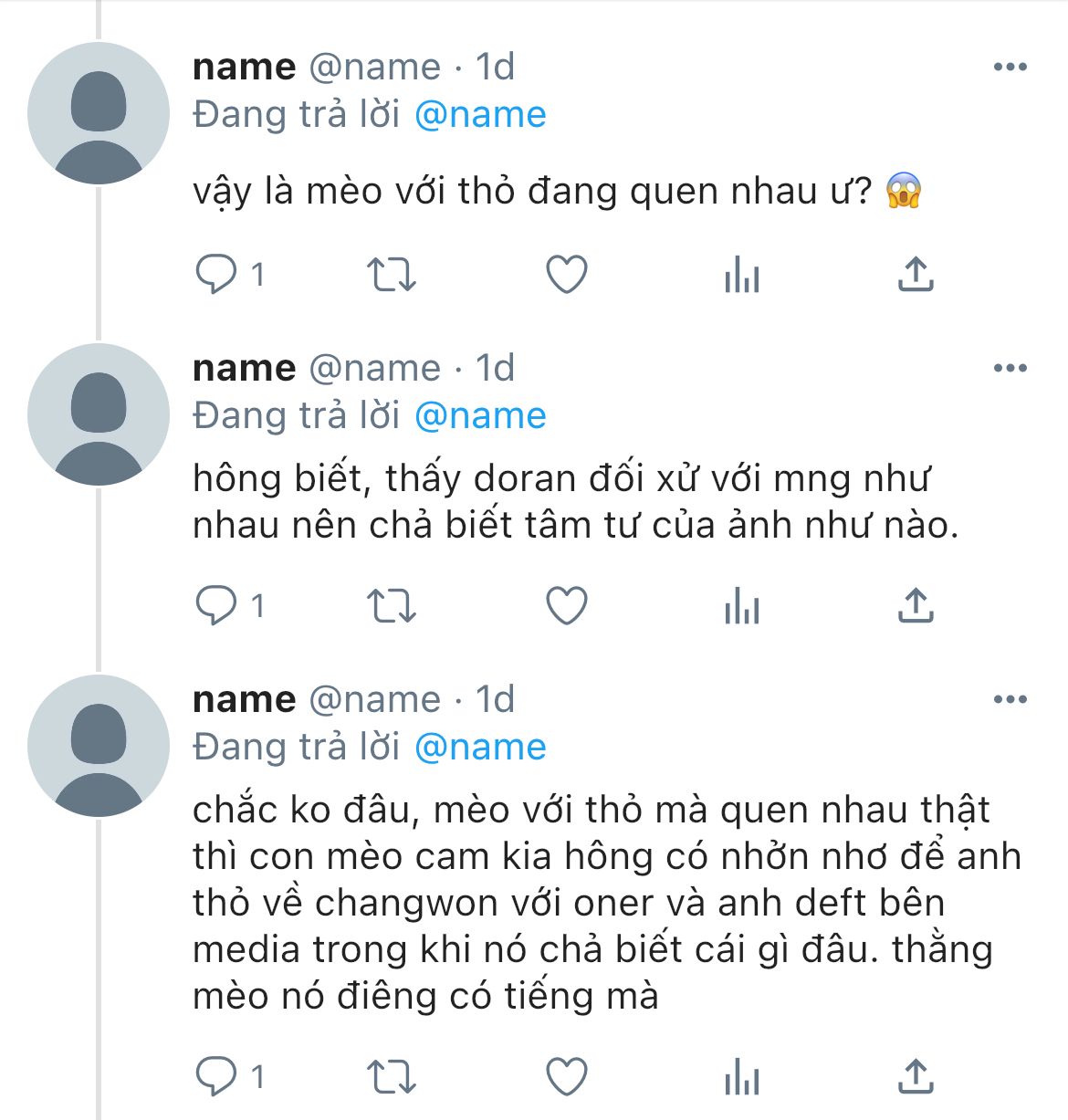Share the first tweet with the scream emoji
Image resolution: width=1068 pixels, height=1120 pixels.
[x=916, y=274]
